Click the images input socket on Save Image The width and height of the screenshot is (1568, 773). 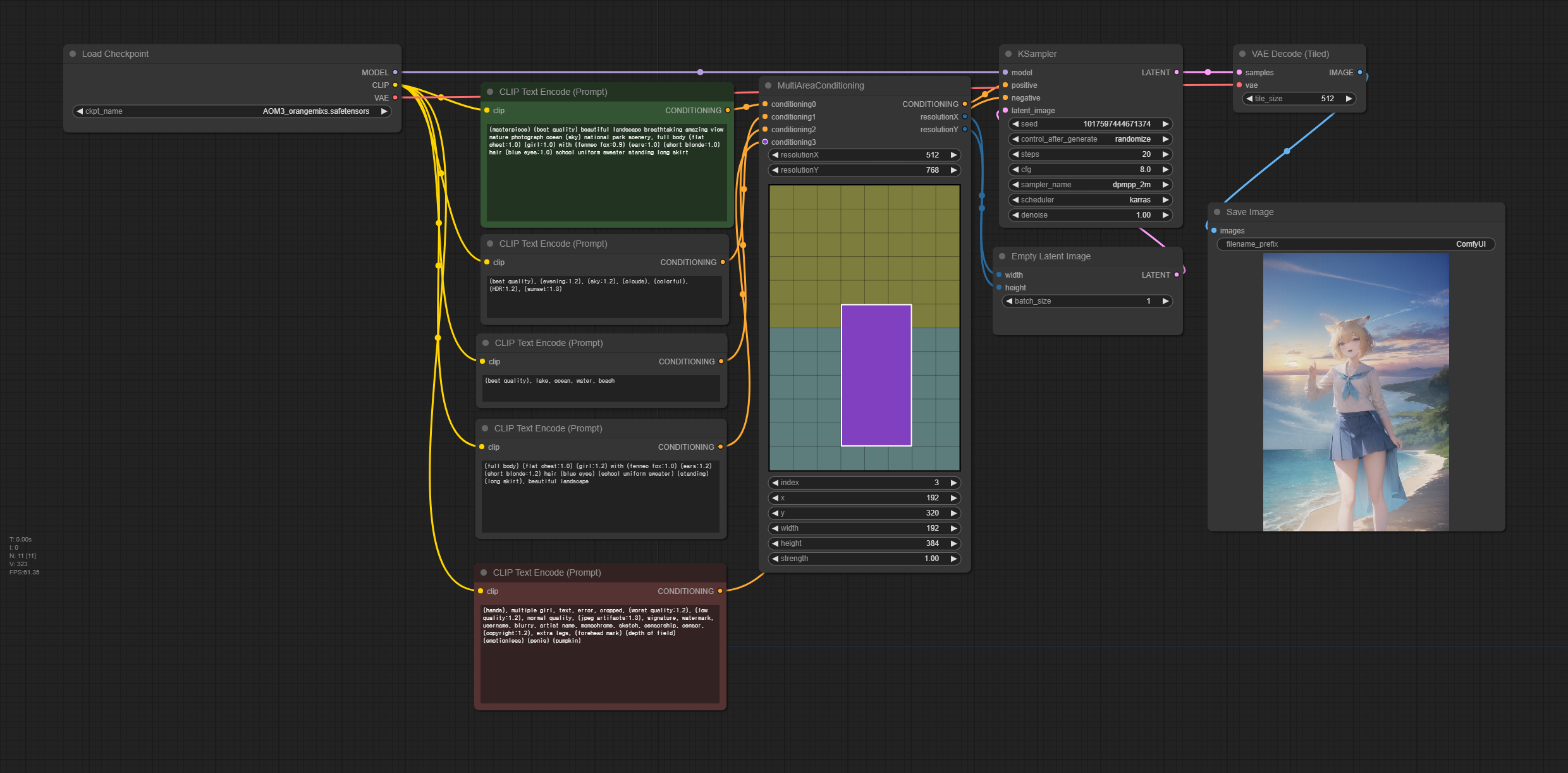pyautogui.click(x=1214, y=231)
